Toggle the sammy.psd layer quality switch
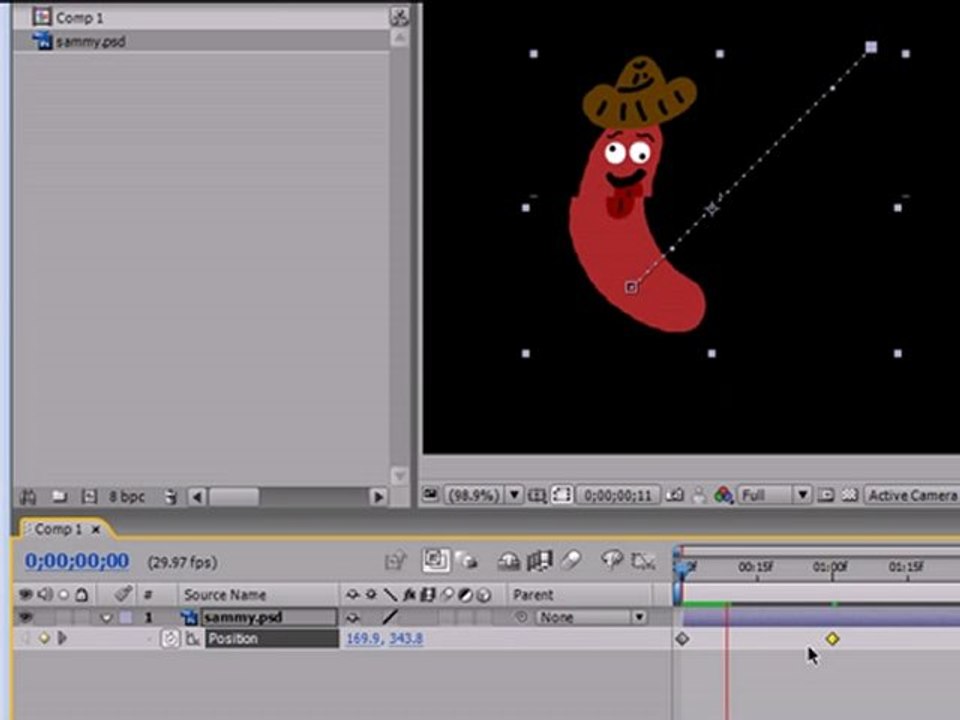 (x=390, y=617)
